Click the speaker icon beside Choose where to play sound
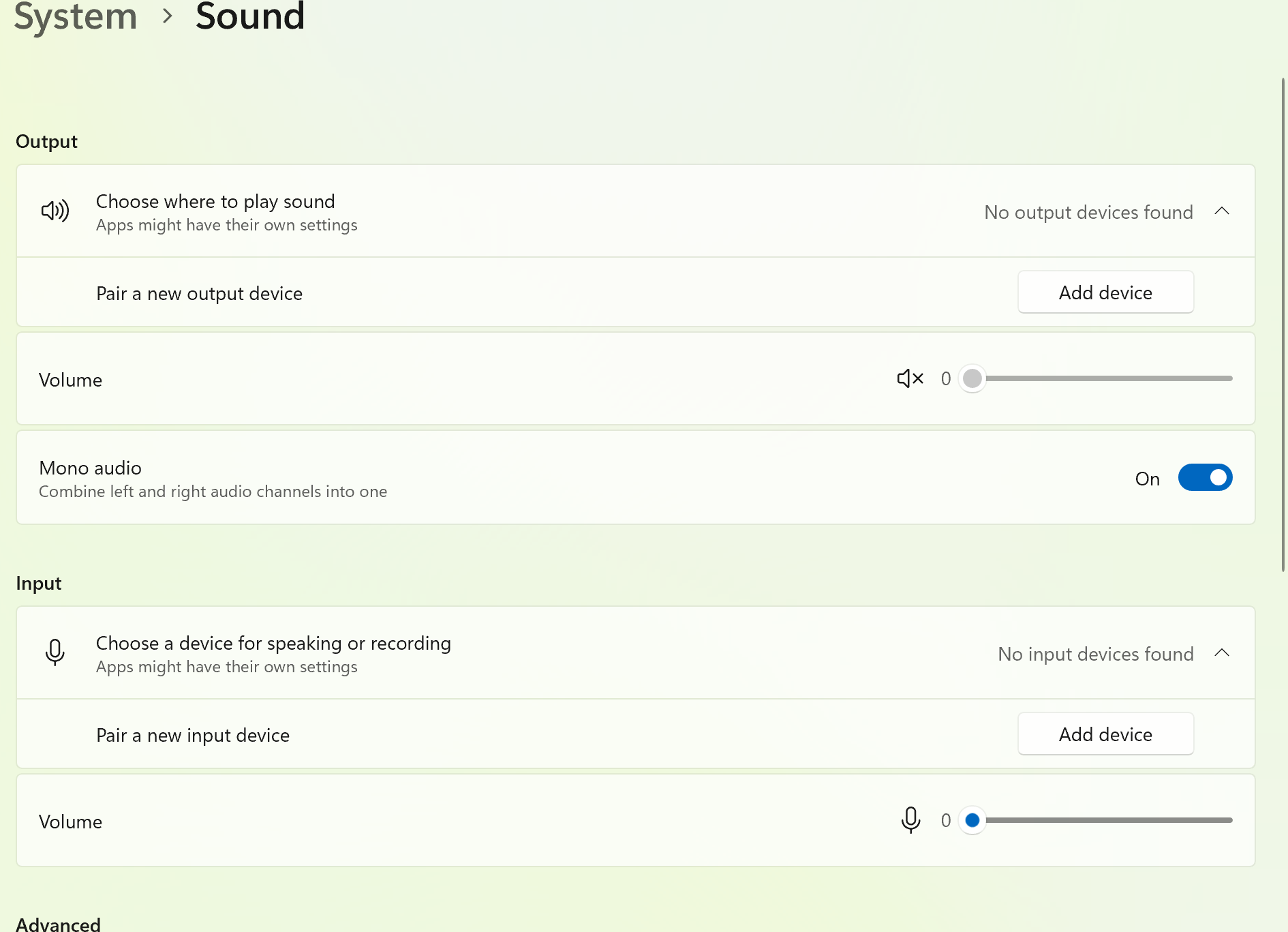 click(55, 211)
